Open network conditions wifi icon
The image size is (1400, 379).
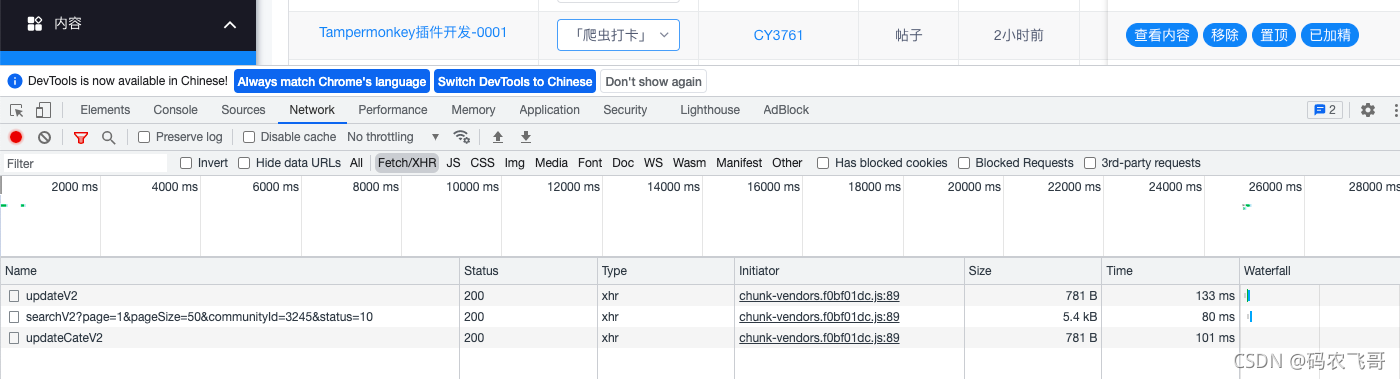point(461,137)
